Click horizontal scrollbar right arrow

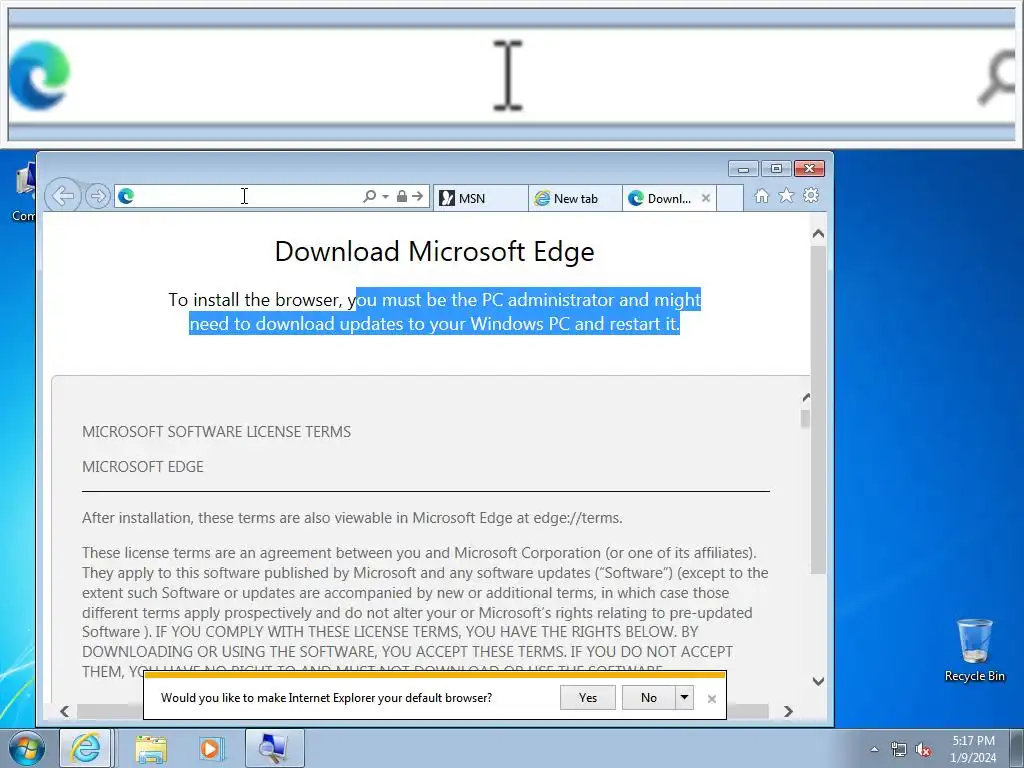tap(788, 711)
